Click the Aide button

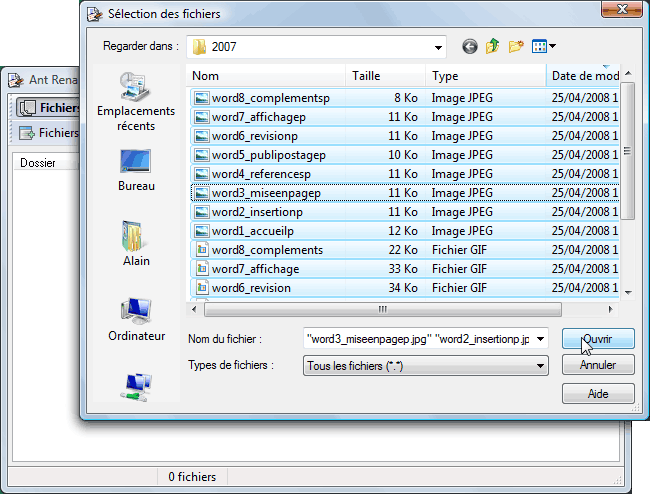click(598, 393)
